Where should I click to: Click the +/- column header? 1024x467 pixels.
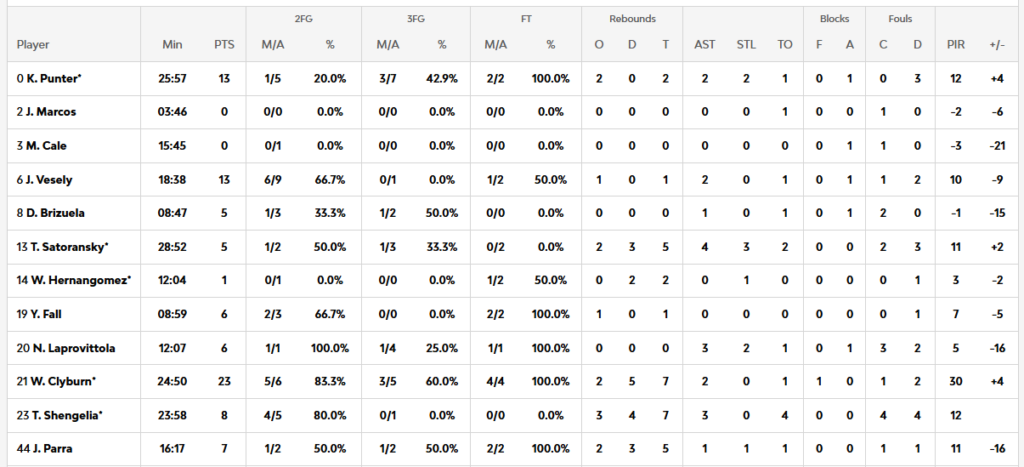click(996, 45)
